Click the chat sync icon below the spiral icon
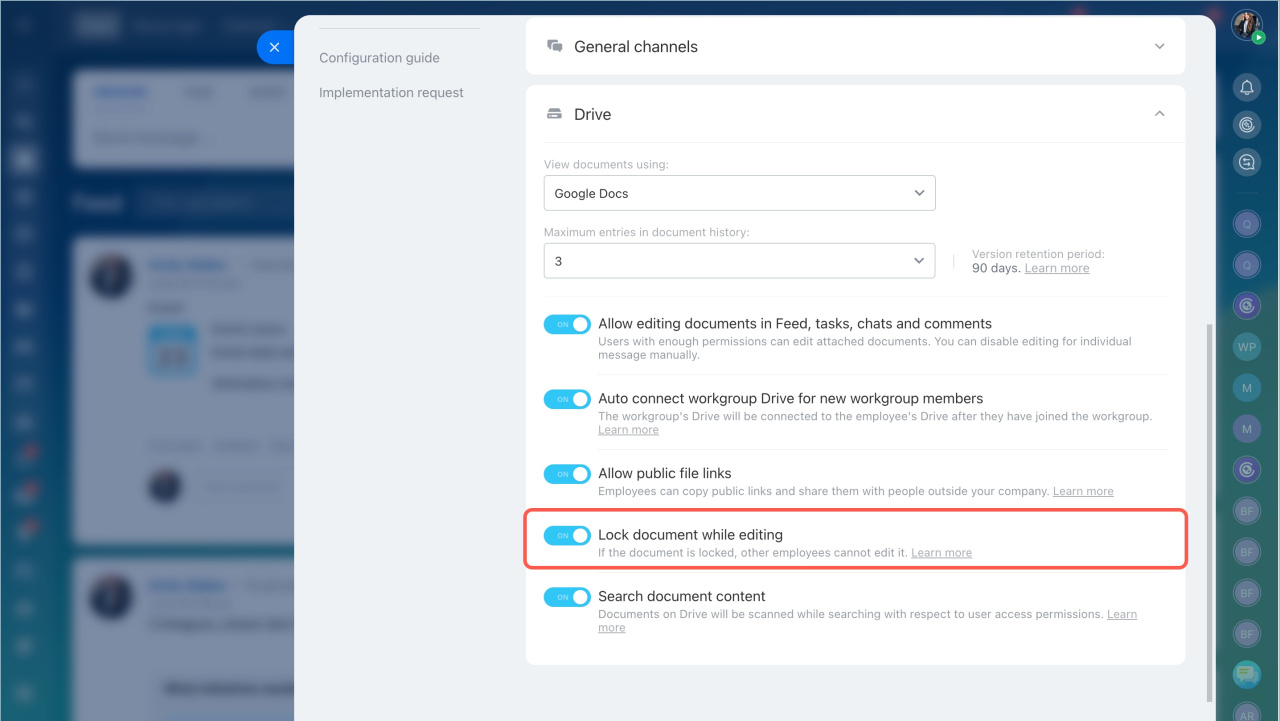Image resolution: width=1280 pixels, height=721 pixels. pyautogui.click(x=1246, y=161)
